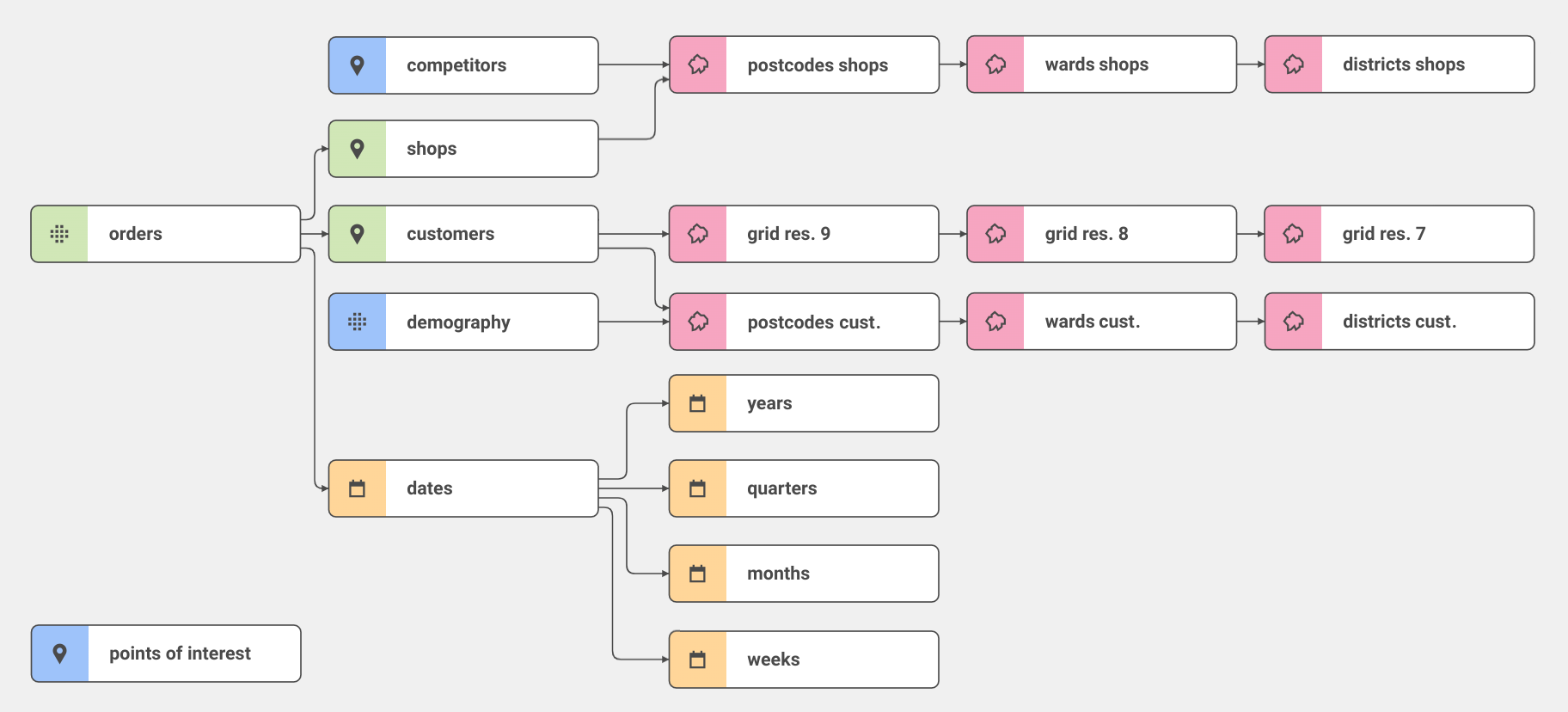
Task: Click the polygon icon on postcodes shops node
Action: point(698,64)
